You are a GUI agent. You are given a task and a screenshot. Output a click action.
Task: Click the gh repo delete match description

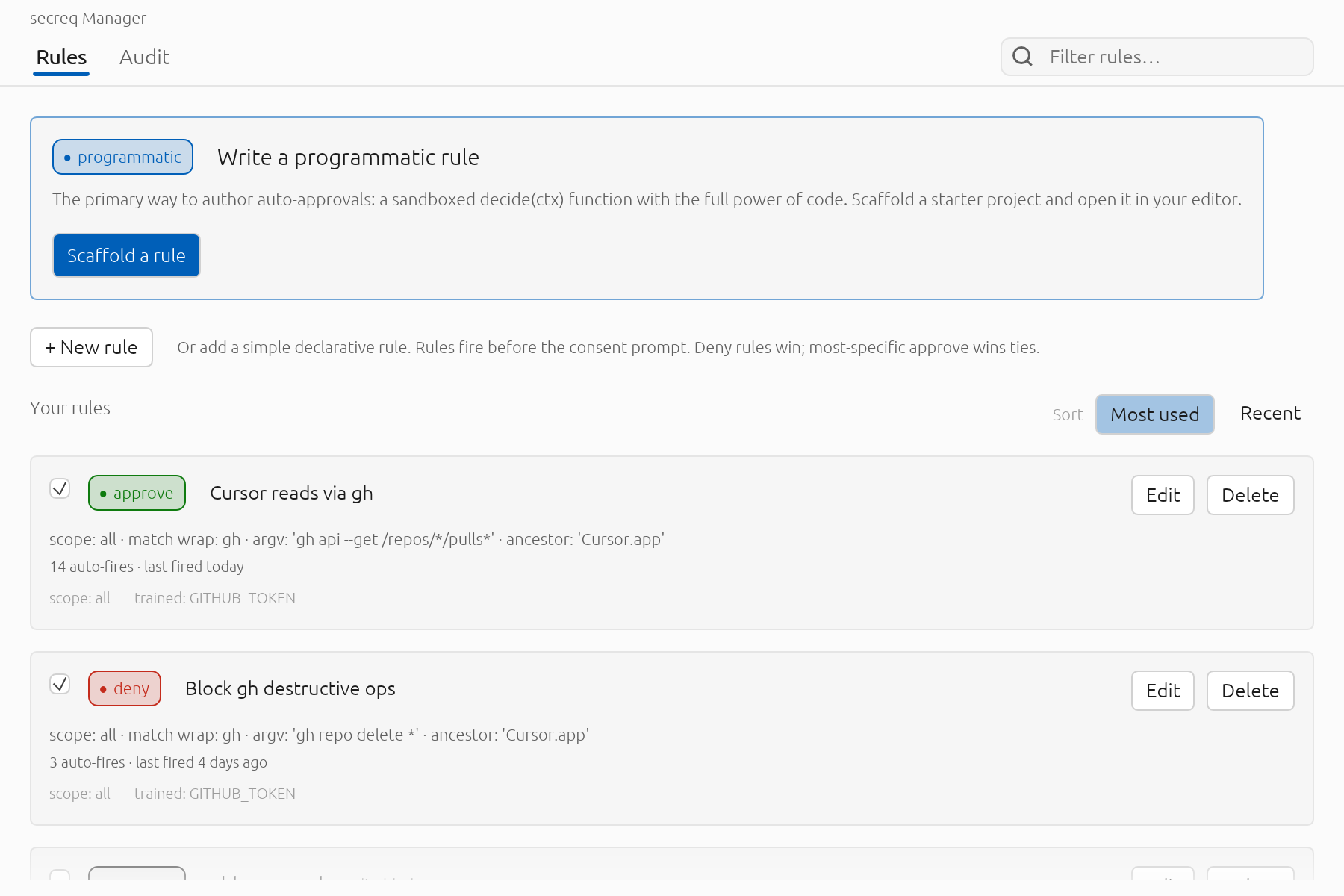[320, 735]
